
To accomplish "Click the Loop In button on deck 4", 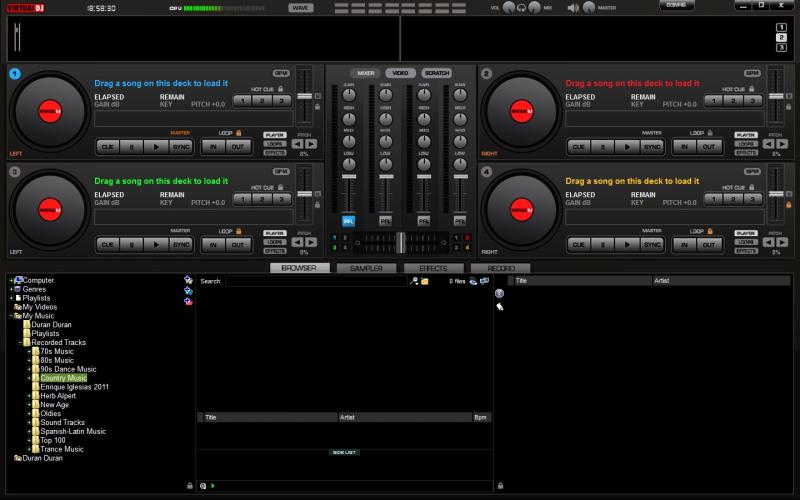I will pos(684,245).
